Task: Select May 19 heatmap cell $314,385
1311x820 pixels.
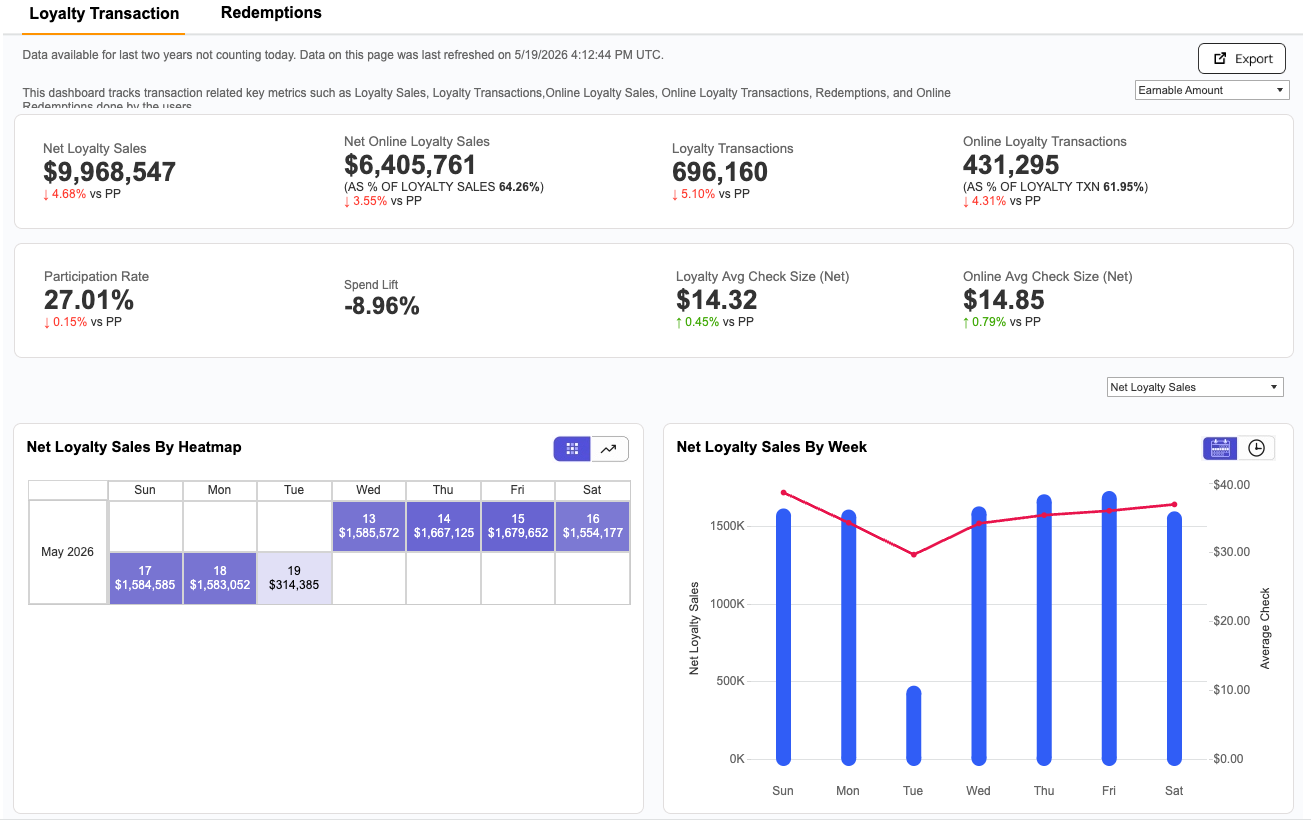Action: 294,578
